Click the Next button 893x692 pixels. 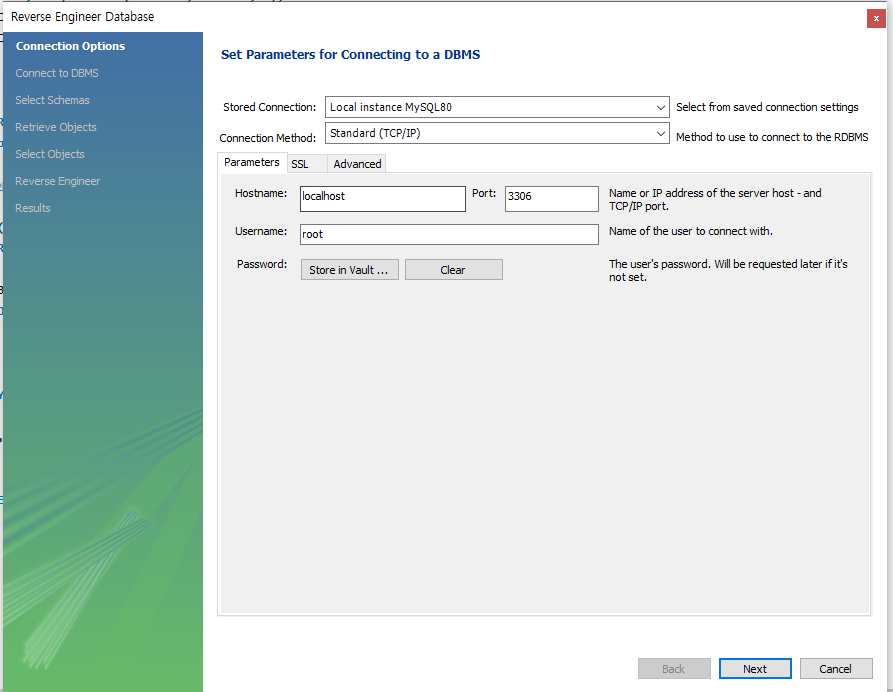755,669
